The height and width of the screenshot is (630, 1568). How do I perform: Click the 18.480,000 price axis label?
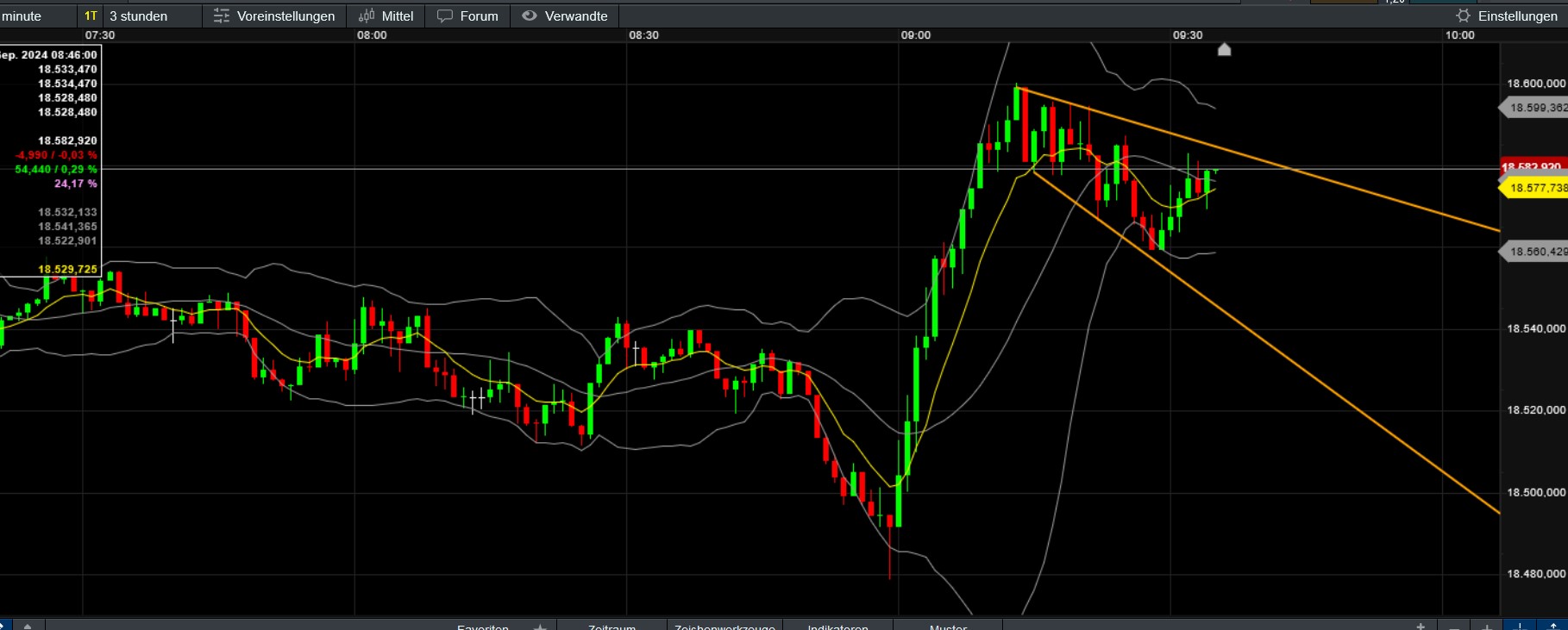[1536, 574]
